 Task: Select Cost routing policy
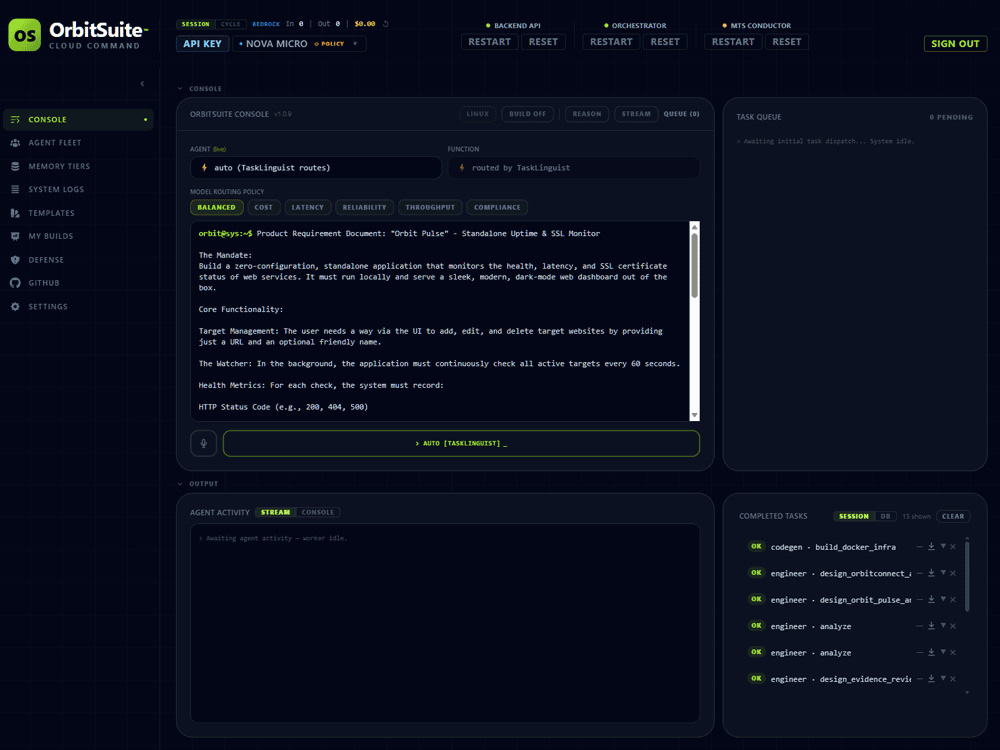pyautogui.click(x=263, y=207)
